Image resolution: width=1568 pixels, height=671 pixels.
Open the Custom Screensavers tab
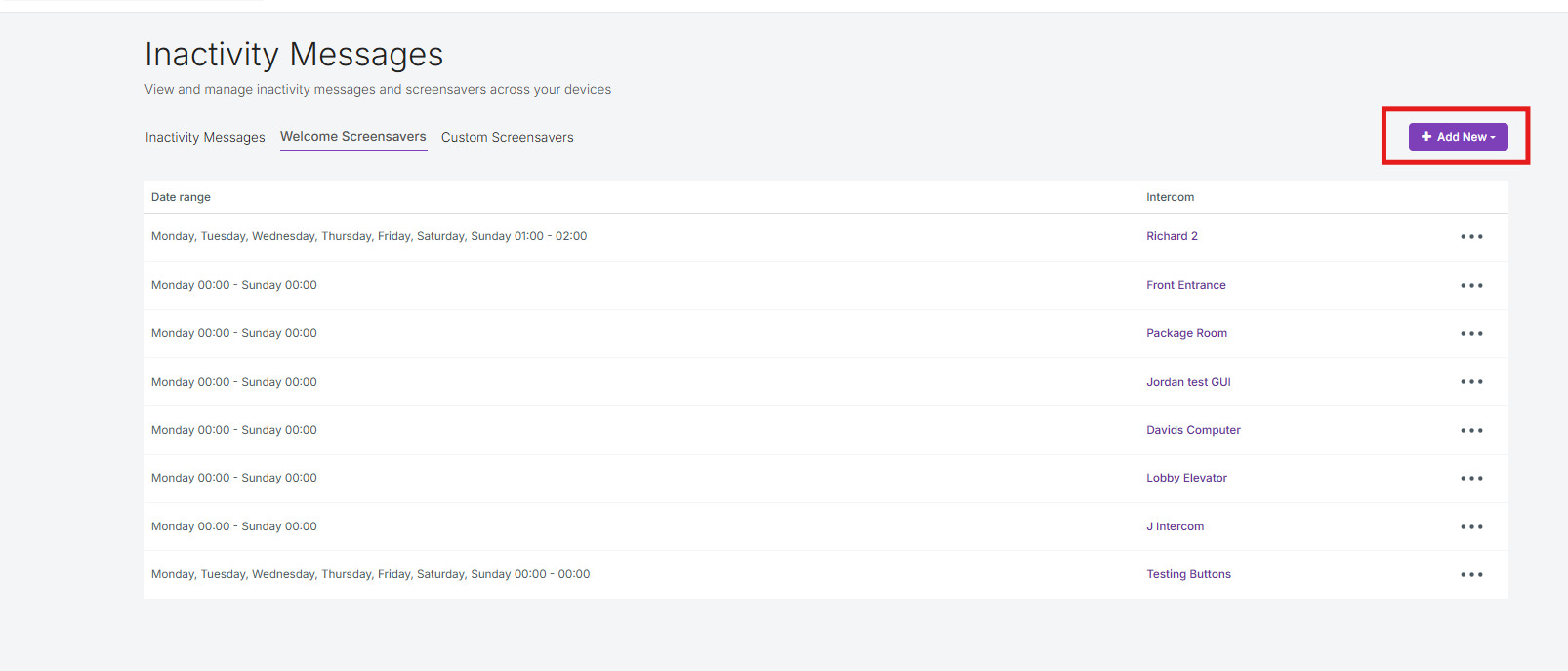507,138
